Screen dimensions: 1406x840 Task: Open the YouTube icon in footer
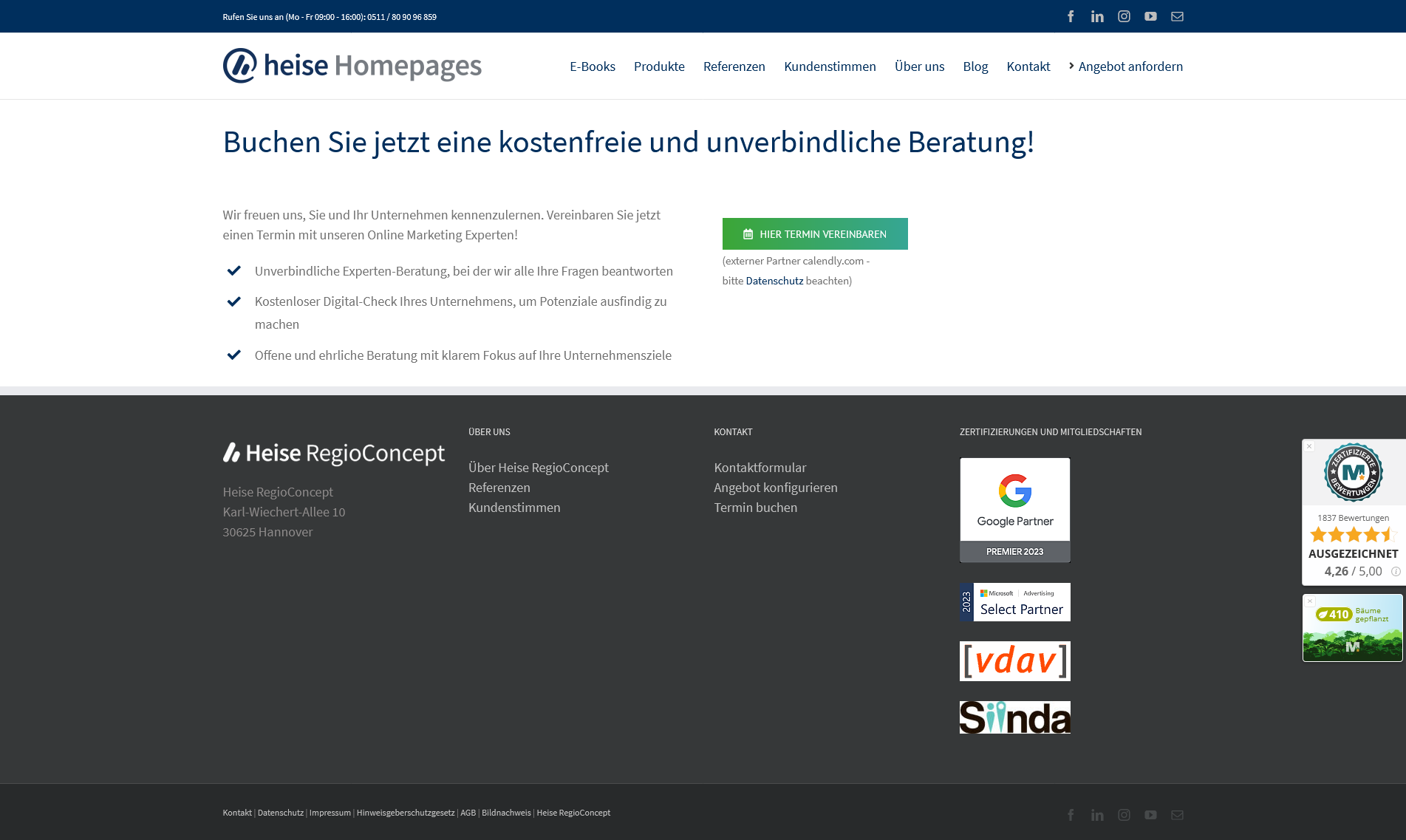pyautogui.click(x=1150, y=815)
